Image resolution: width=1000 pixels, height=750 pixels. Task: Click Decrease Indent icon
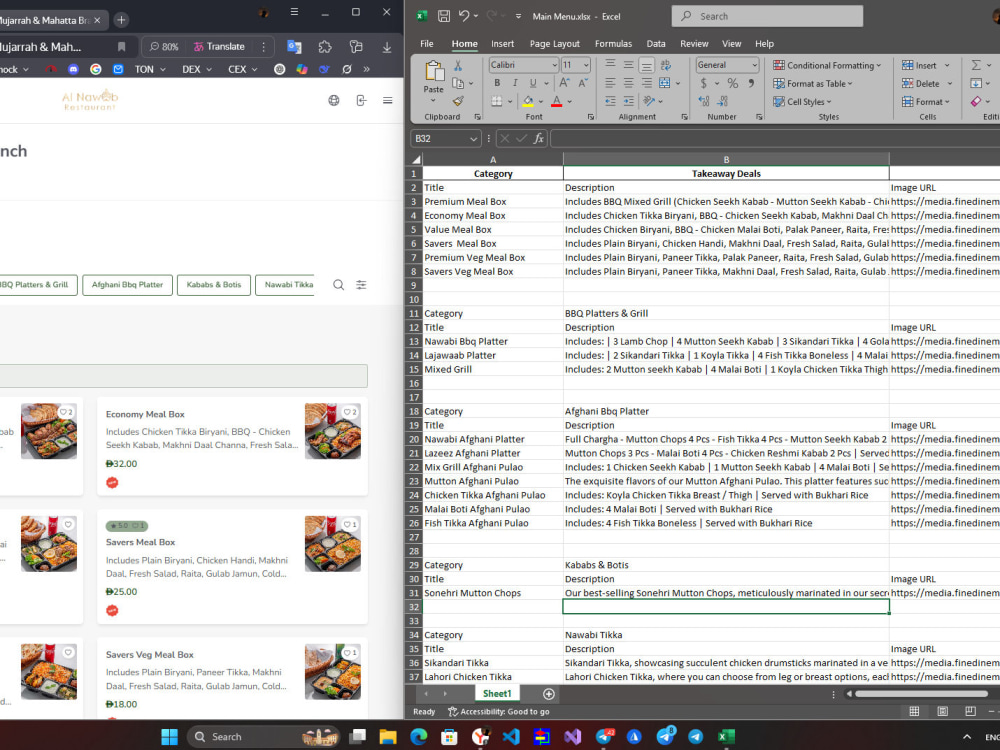(610, 101)
